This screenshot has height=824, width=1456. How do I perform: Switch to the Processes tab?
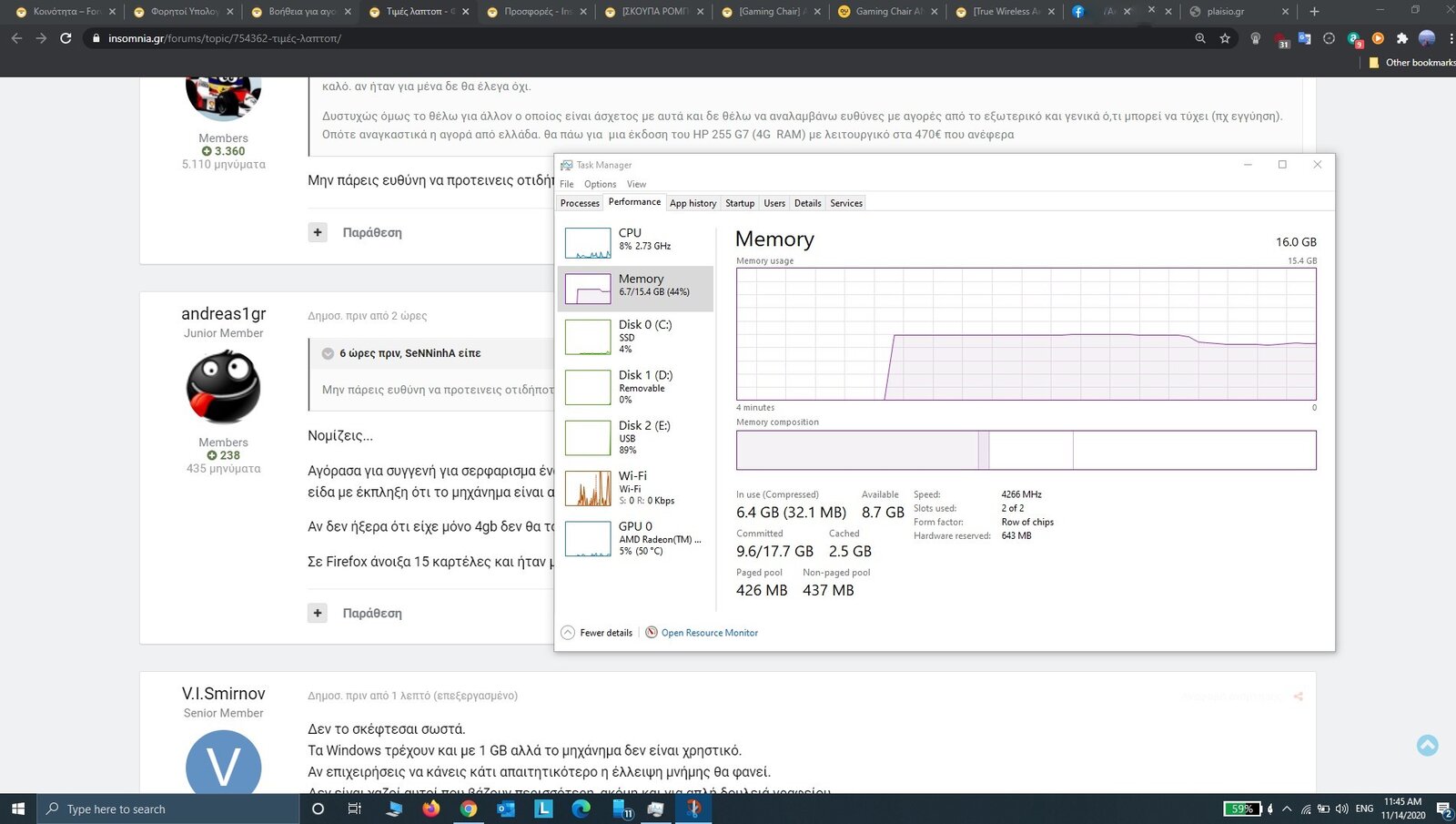tap(580, 203)
